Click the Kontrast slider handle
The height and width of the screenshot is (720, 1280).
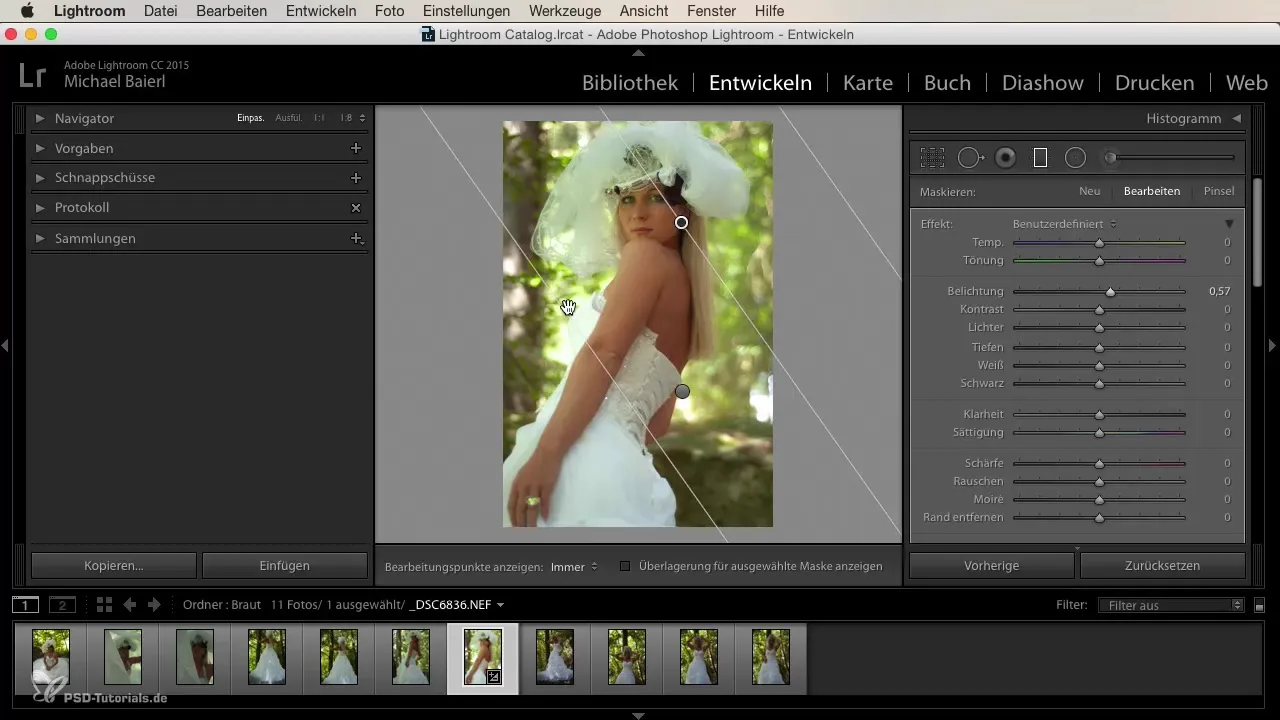[x=1099, y=310]
